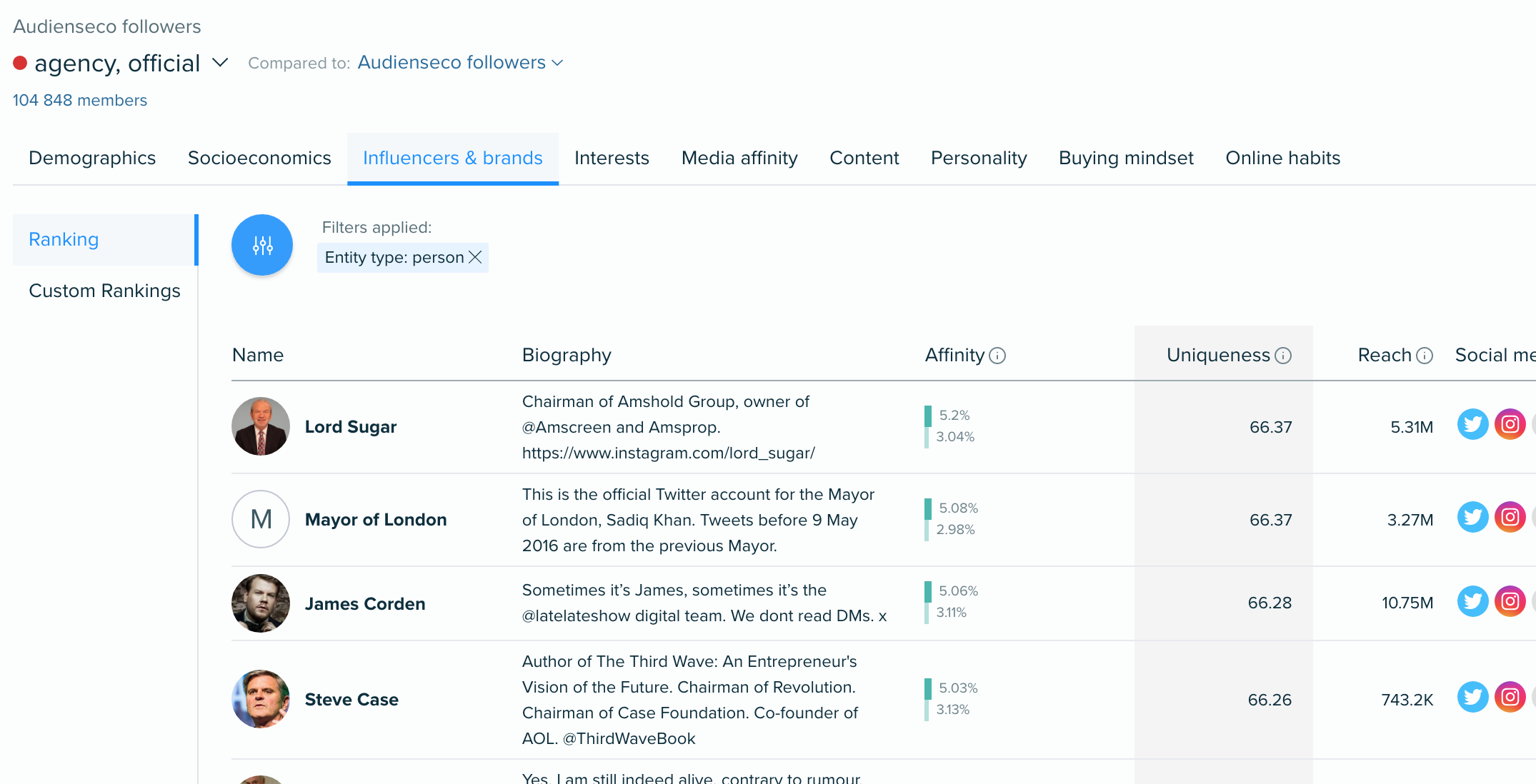Open James Corden's Twitter icon
The height and width of the screenshot is (784, 1536).
(x=1472, y=601)
